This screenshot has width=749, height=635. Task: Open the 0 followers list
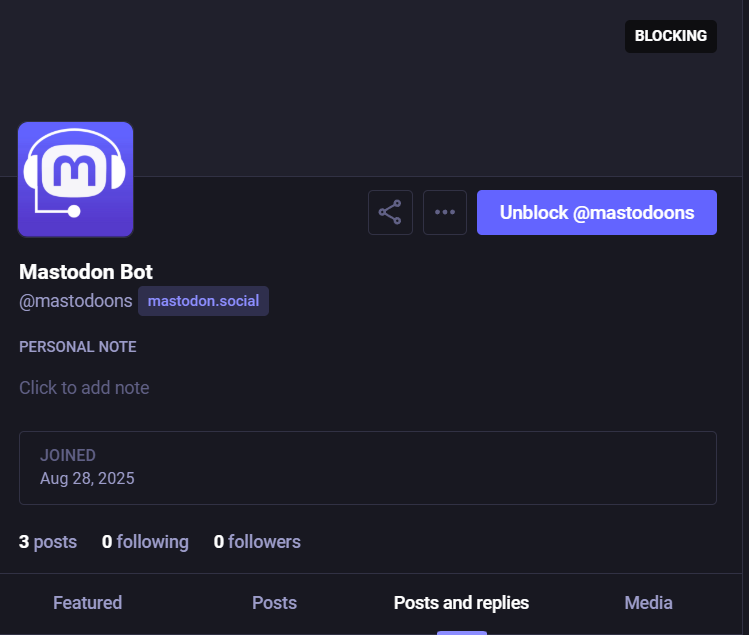point(257,542)
